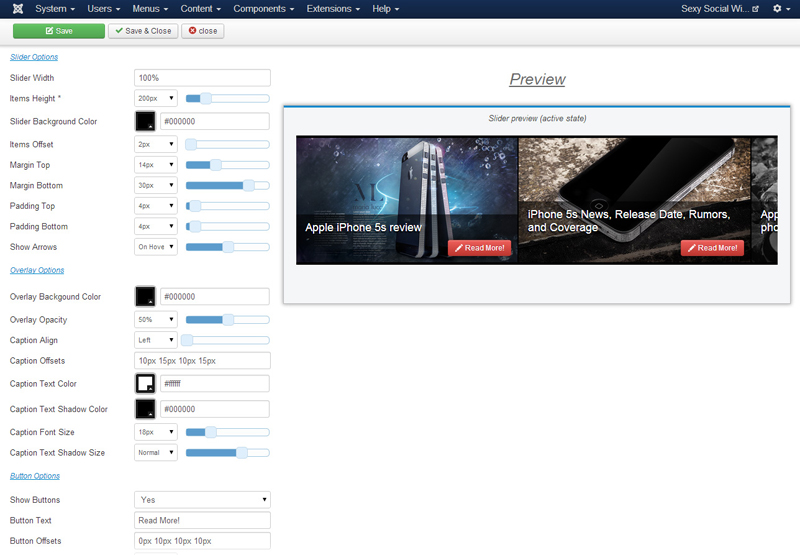Click the green Save button
This screenshot has width=800, height=555.
(59, 31)
